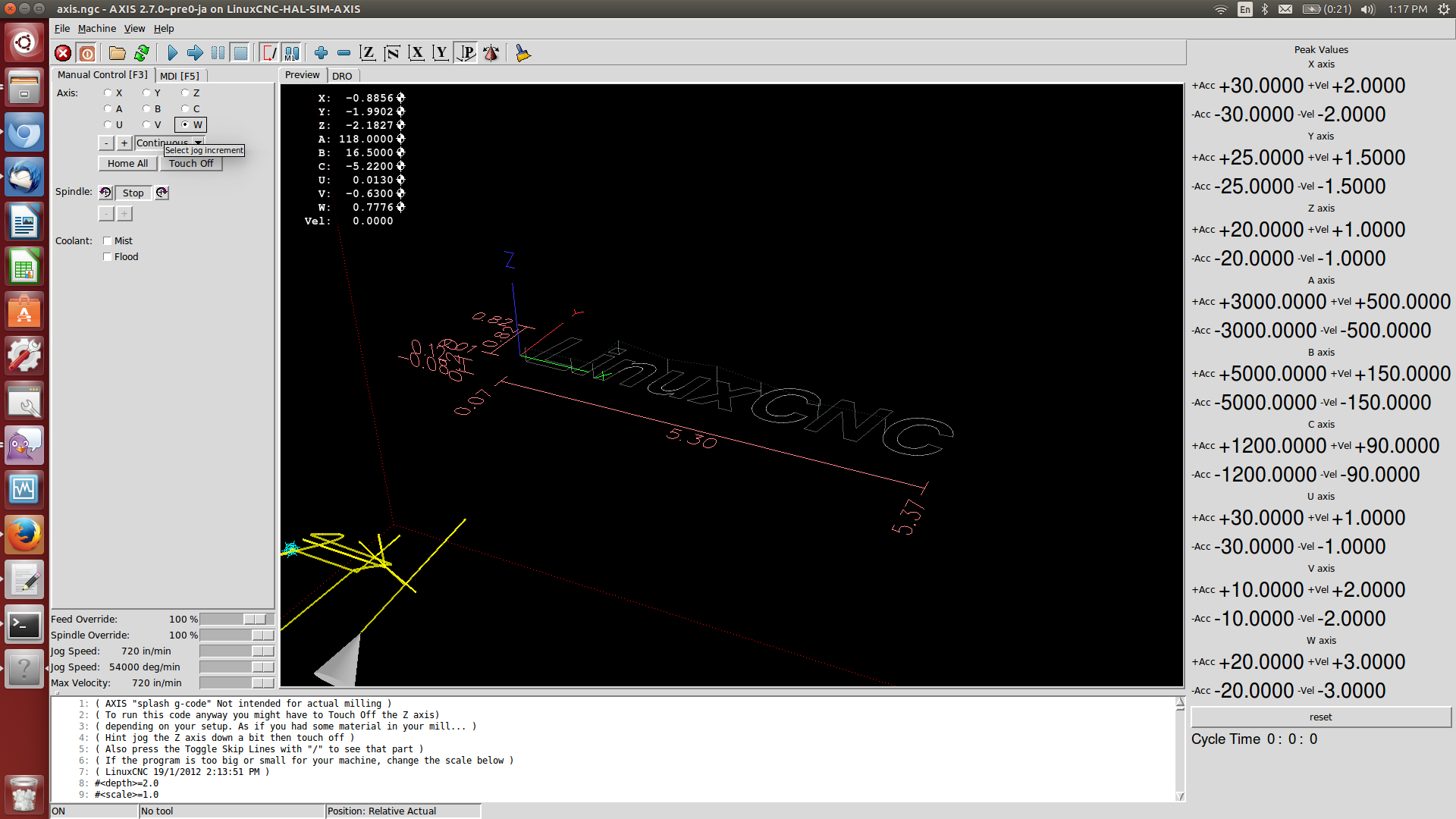
Task: Open the Help menu
Action: click(x=164, y=29)
